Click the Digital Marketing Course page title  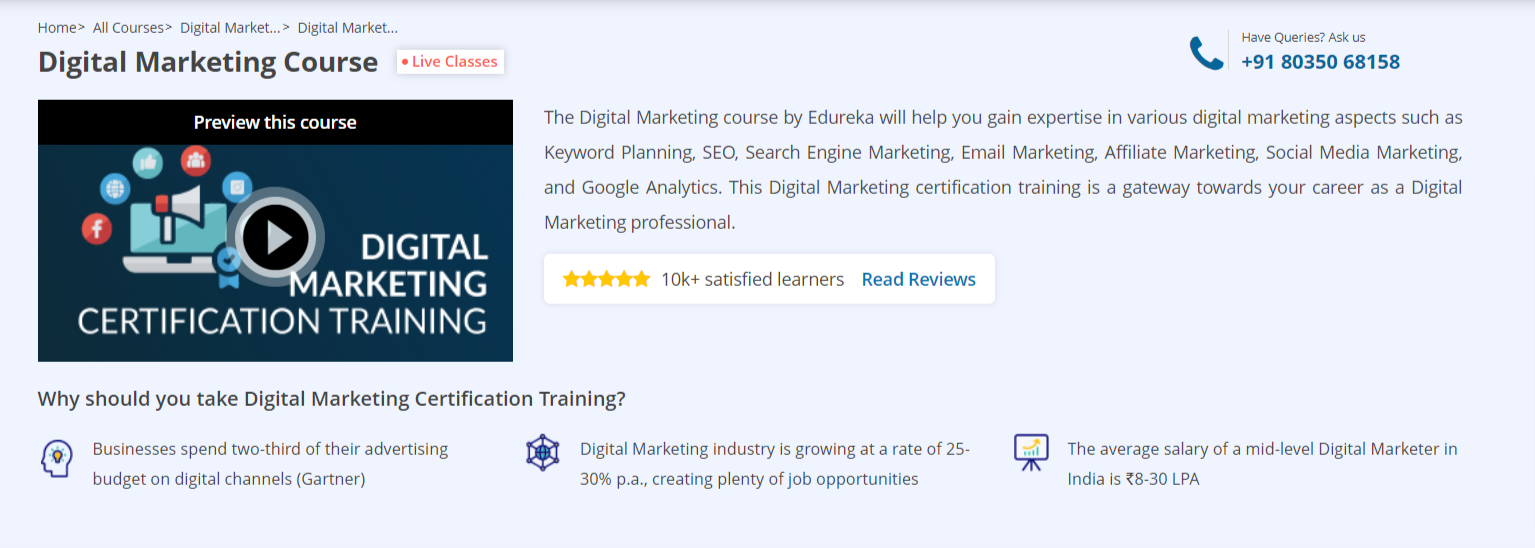click(x=208, y=62)
